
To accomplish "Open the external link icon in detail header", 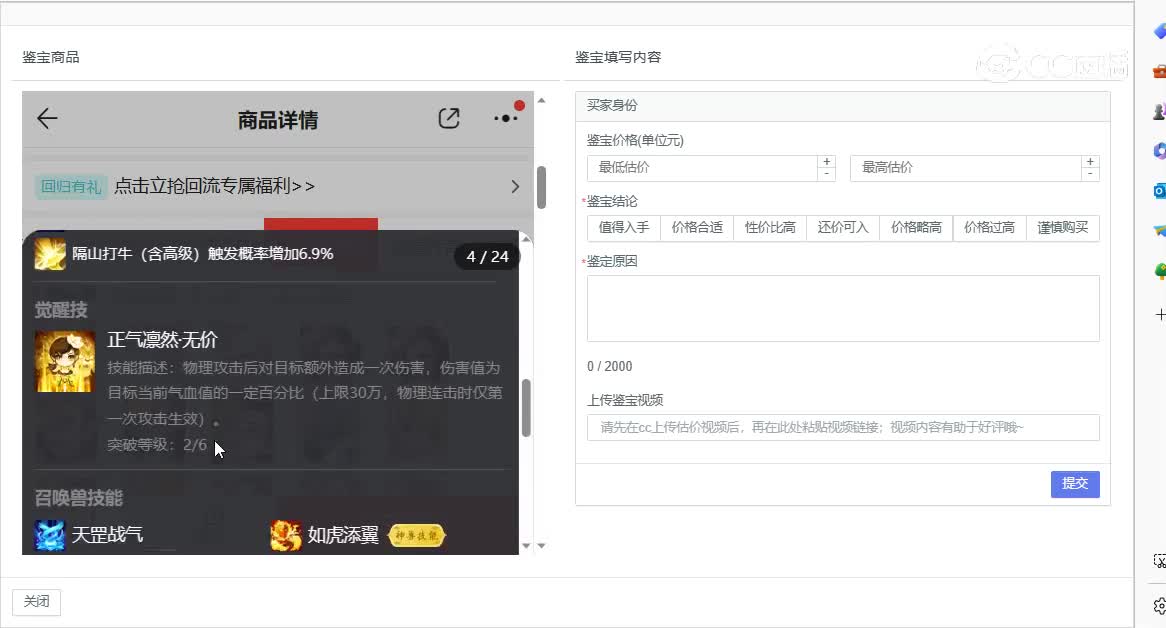I will 449,118.
